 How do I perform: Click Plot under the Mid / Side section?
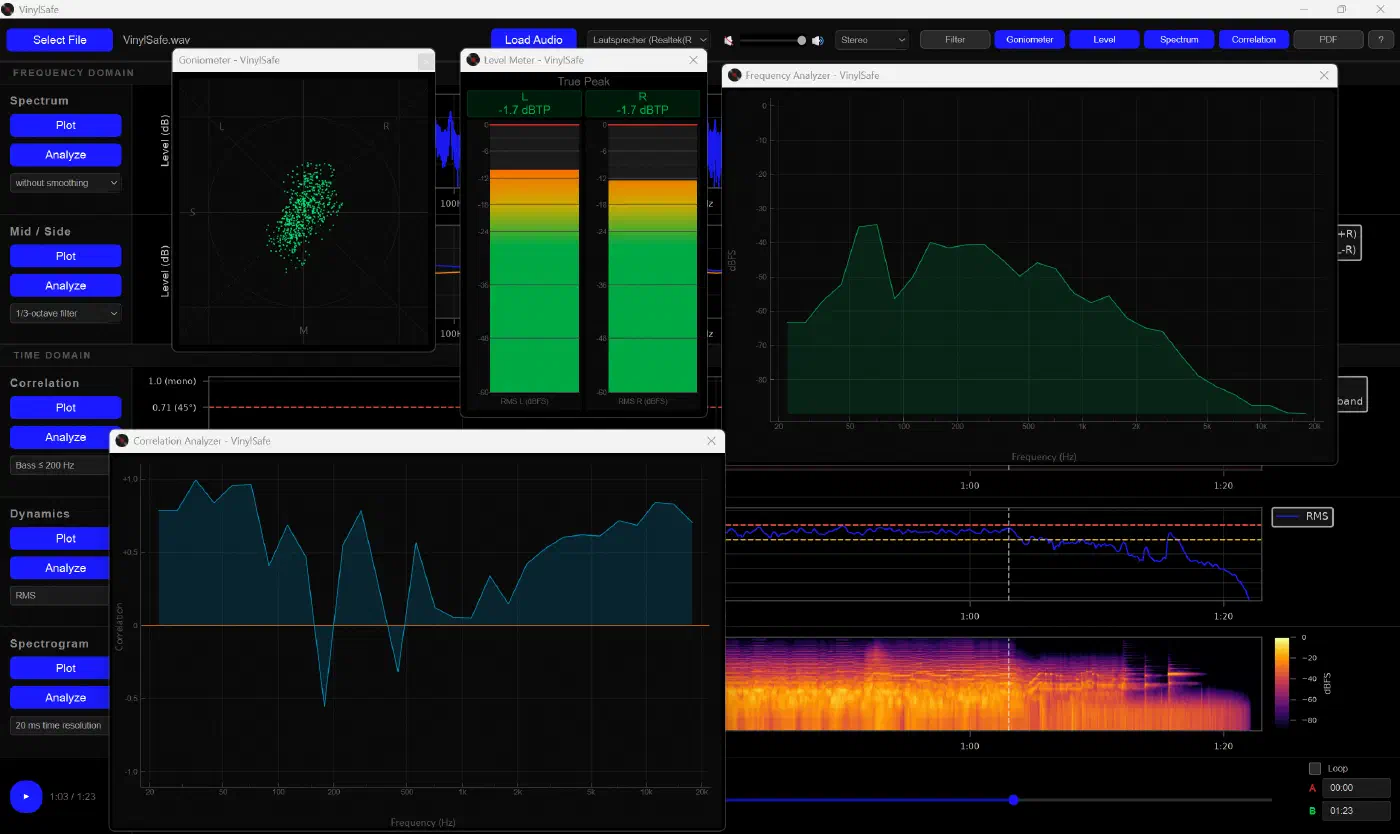point(66,256)
